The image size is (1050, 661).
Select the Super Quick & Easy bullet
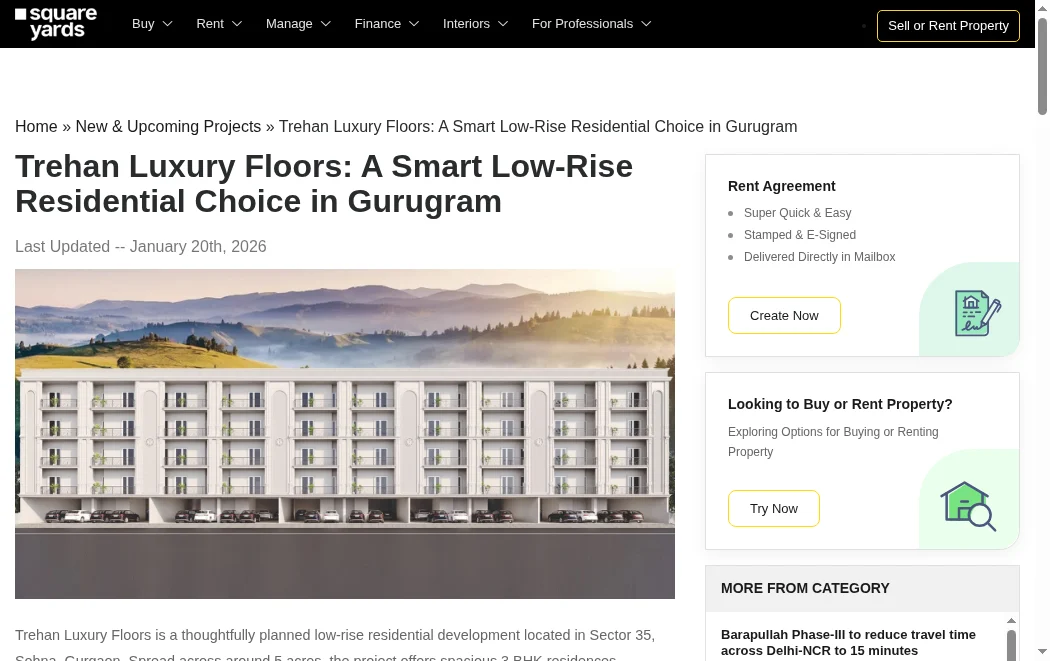(x=798, y=213)
